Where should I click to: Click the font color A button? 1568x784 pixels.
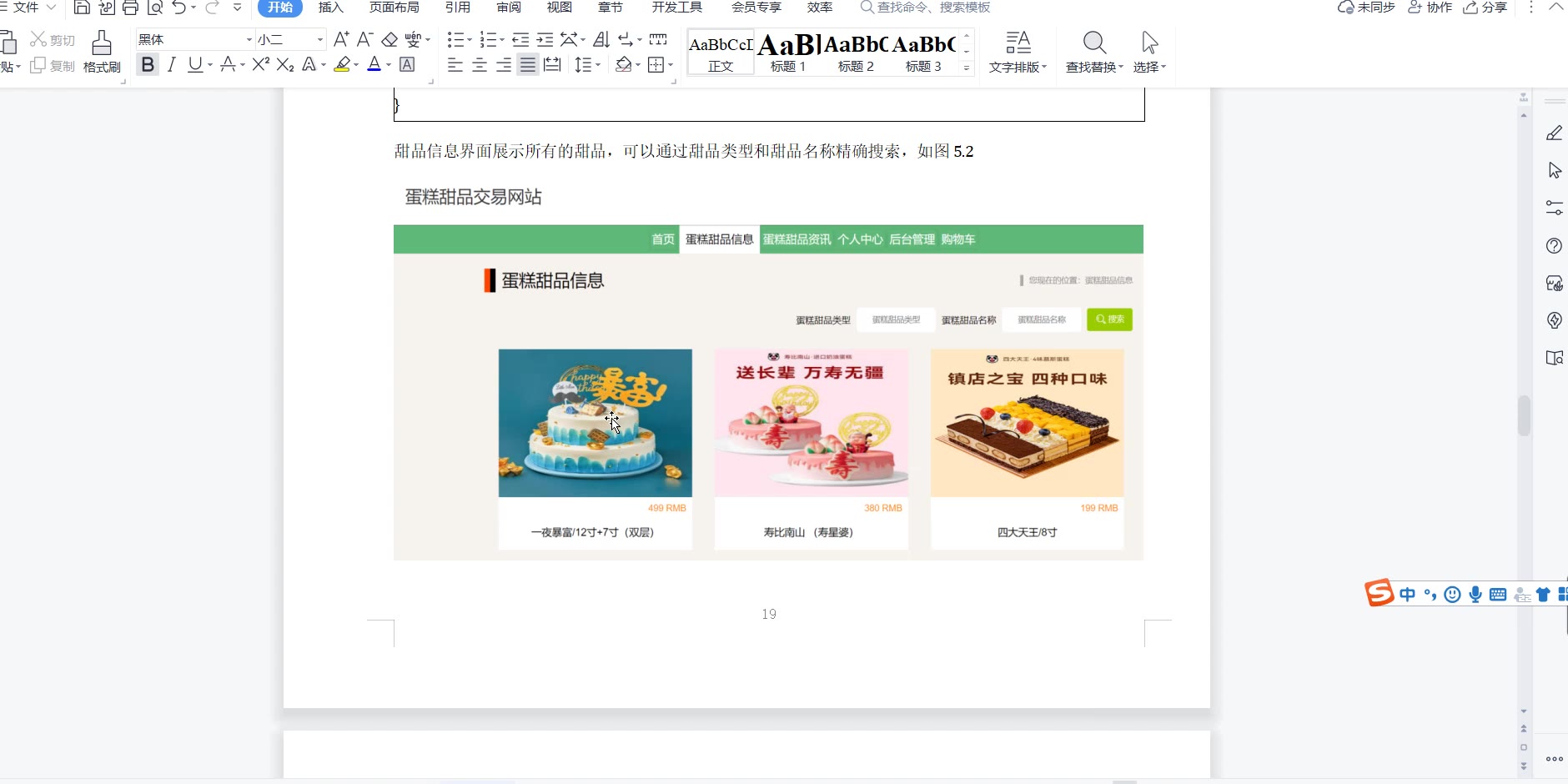(x=374, y=64)
